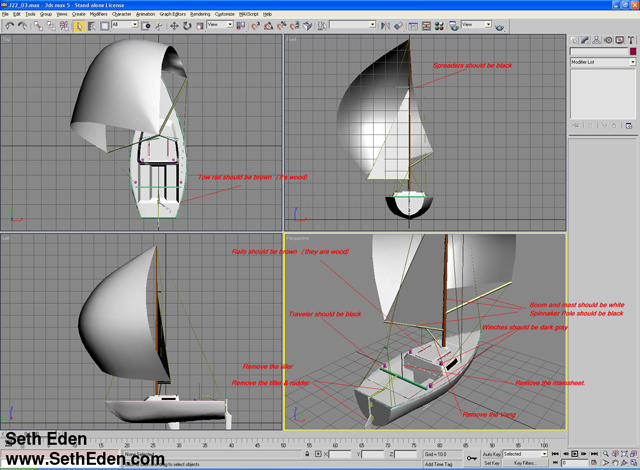
Task: Switch to the Modify command panel
Action: tap(587, 39)
